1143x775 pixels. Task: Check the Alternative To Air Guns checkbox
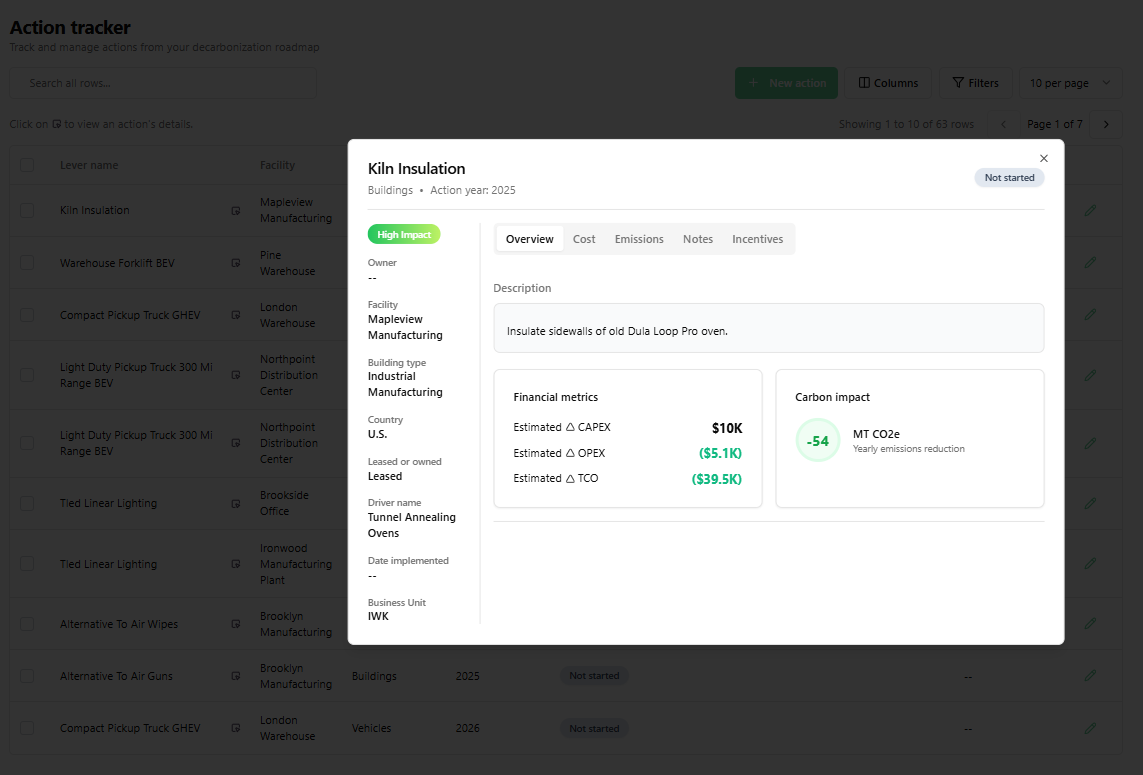click(27, 677)
